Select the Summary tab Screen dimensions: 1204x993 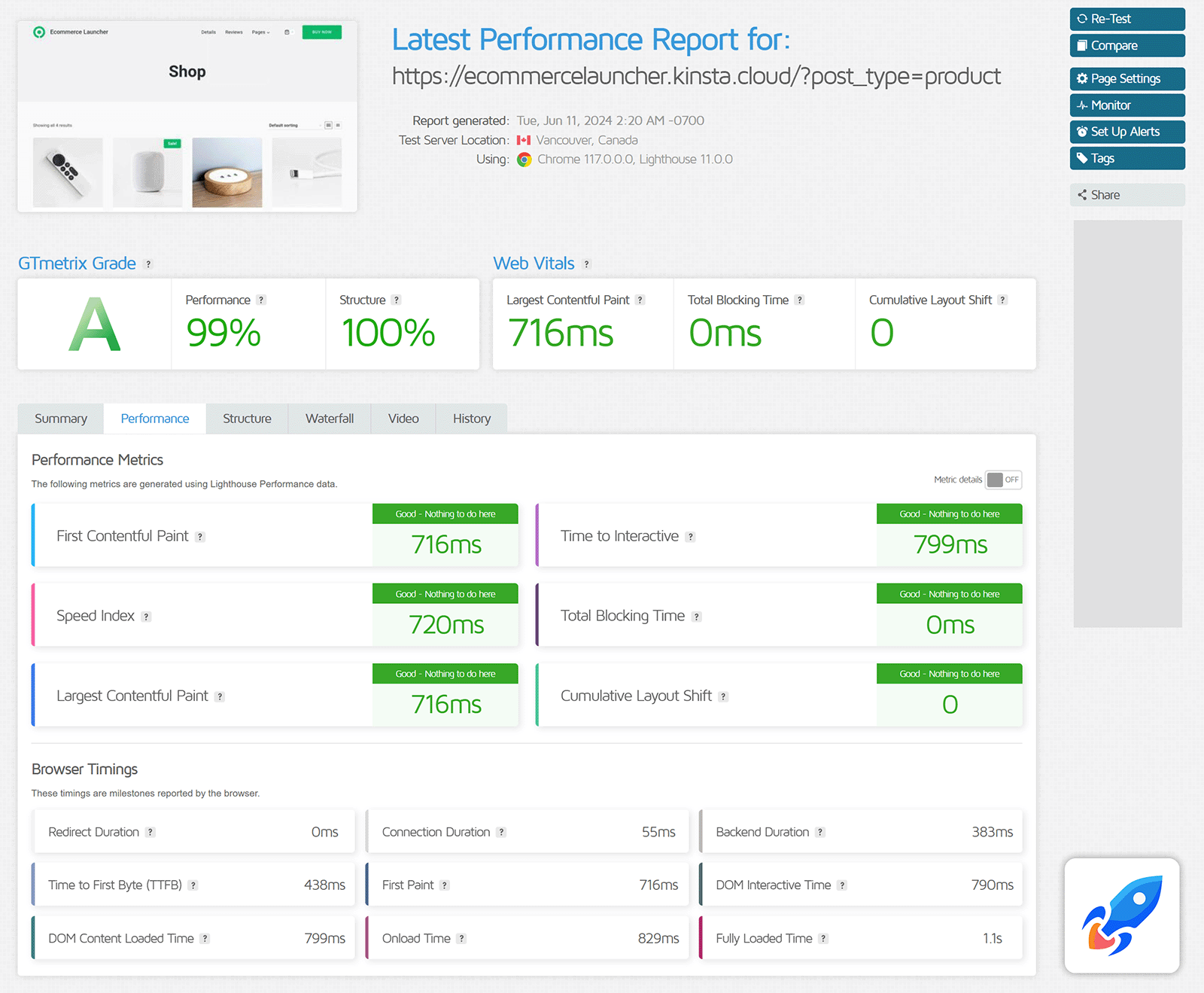[61, 419]
